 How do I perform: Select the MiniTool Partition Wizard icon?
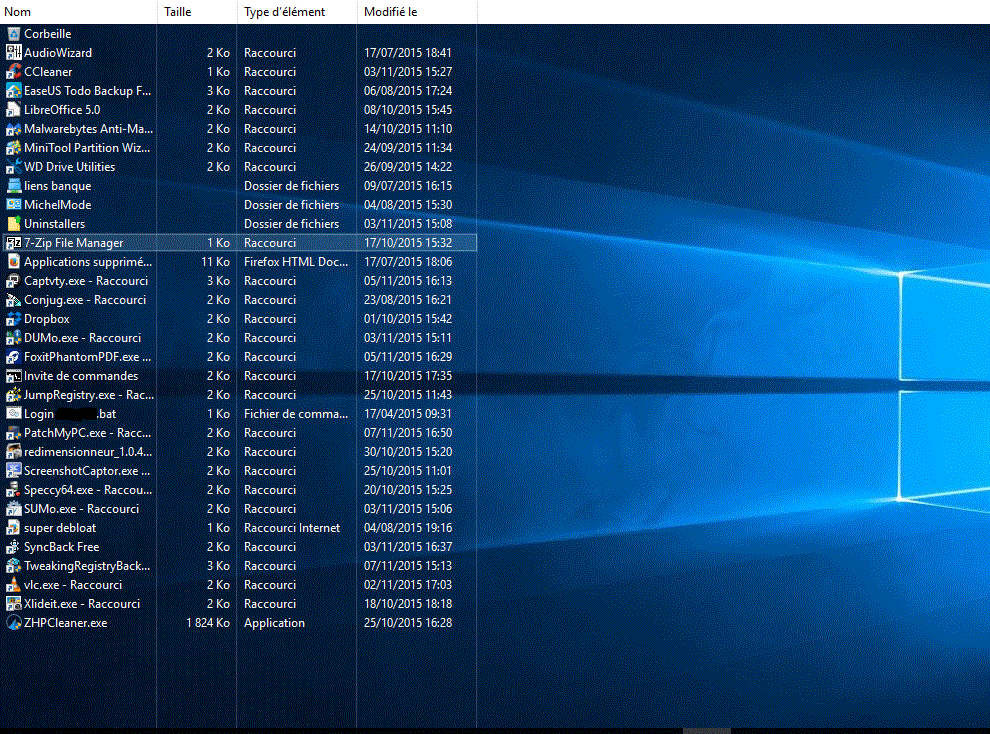(13, 148)
